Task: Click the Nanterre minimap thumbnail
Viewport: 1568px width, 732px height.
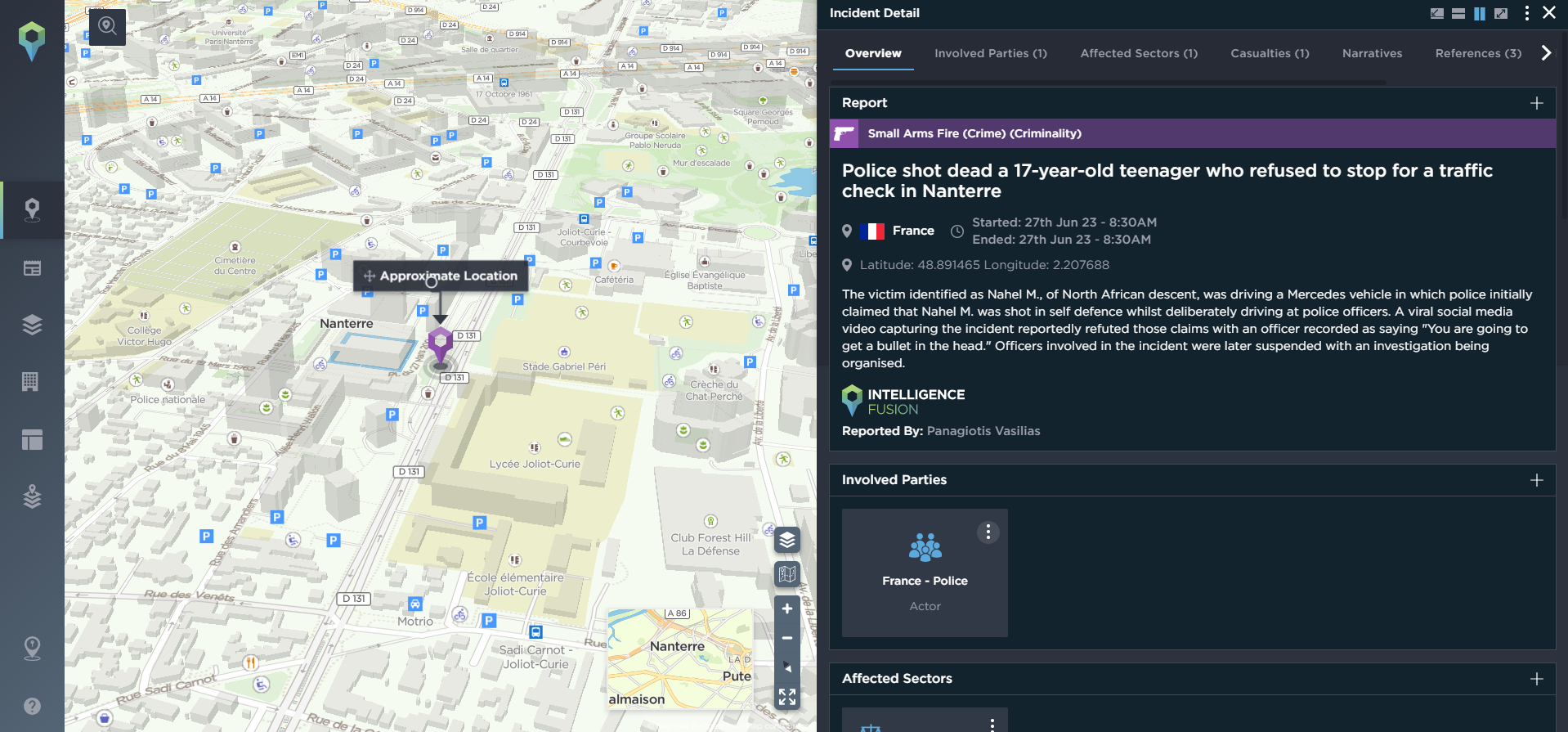Action: click(680, 659)
